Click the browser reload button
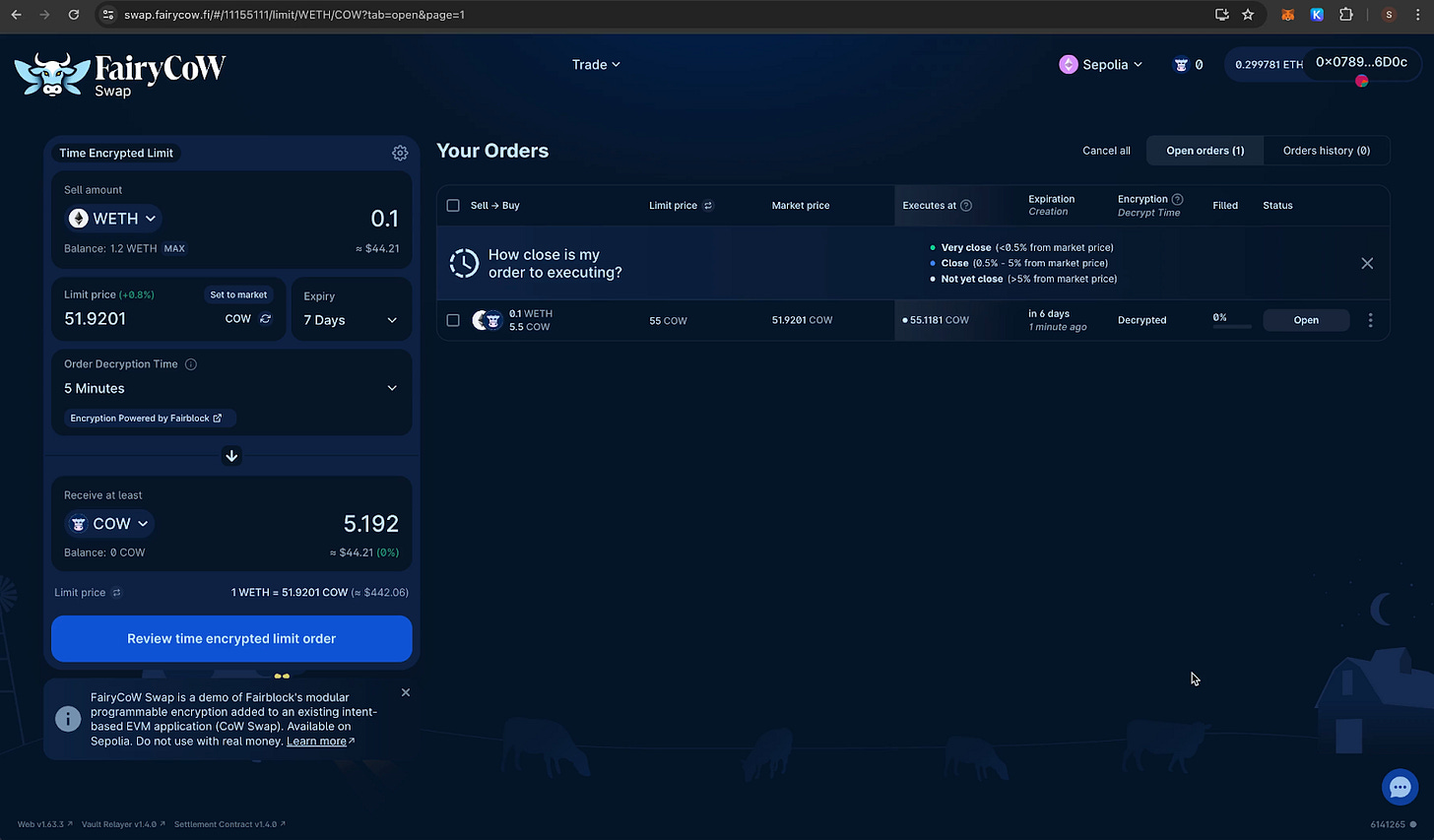The width and height of the screenshot is (1434, 840). pos(73,15)
